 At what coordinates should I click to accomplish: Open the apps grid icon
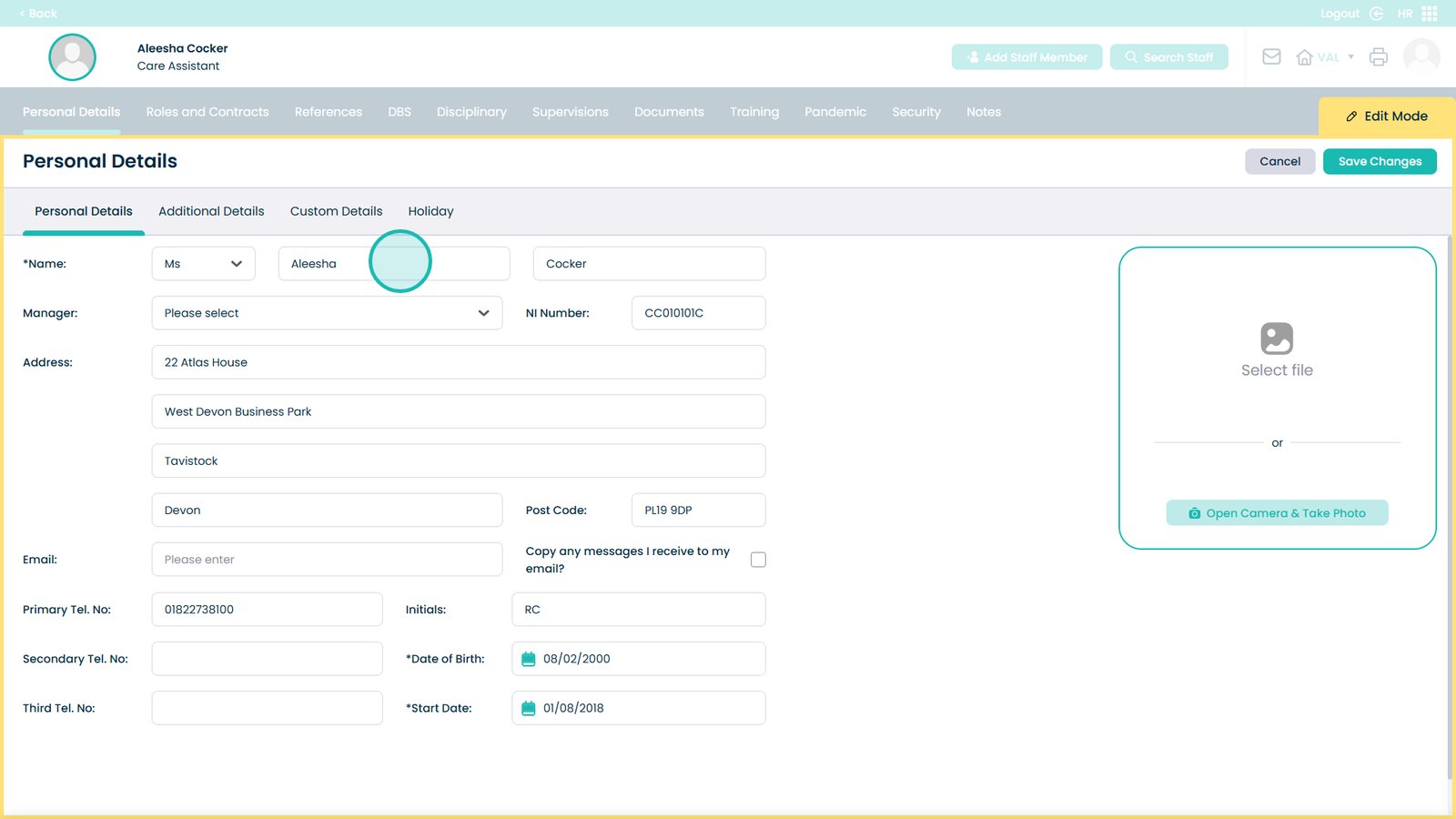[1430, 14]
